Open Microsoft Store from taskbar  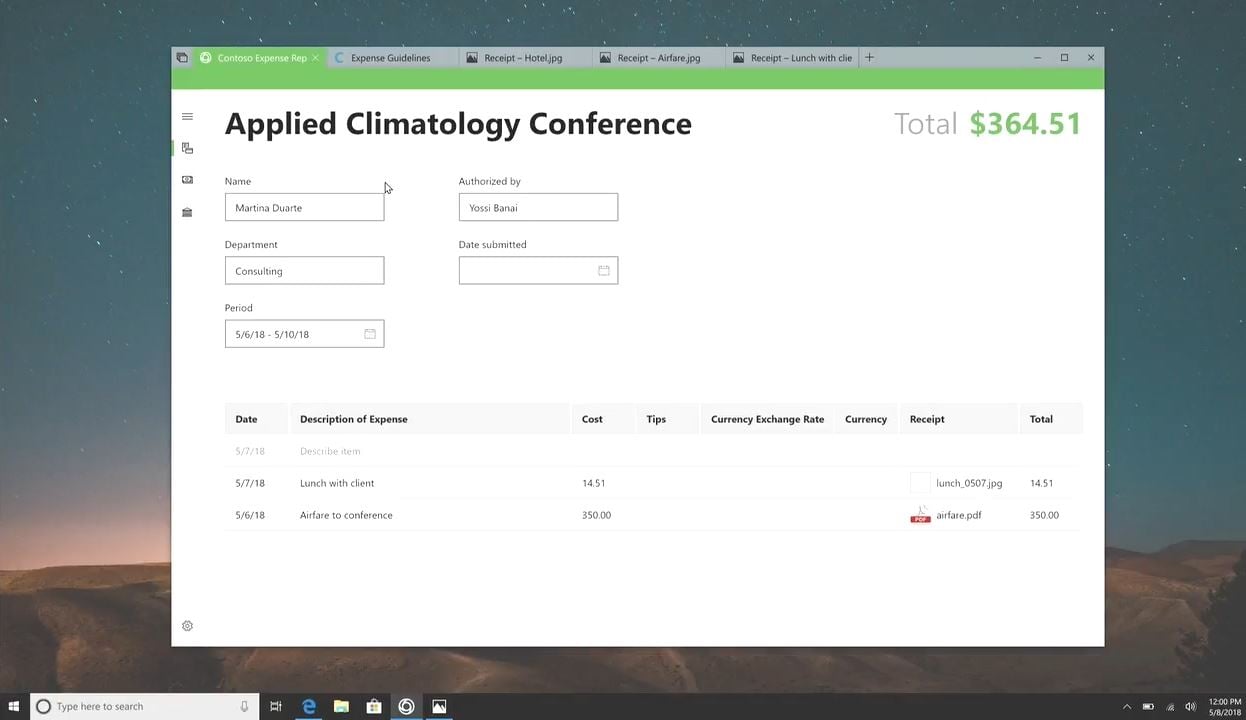pos(374,706)
